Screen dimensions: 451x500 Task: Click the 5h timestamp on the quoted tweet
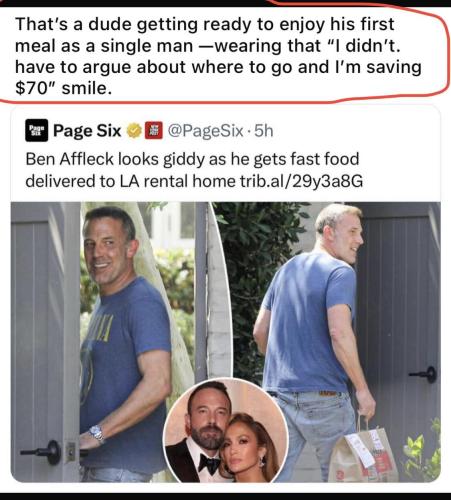click(x=264, y=131)
